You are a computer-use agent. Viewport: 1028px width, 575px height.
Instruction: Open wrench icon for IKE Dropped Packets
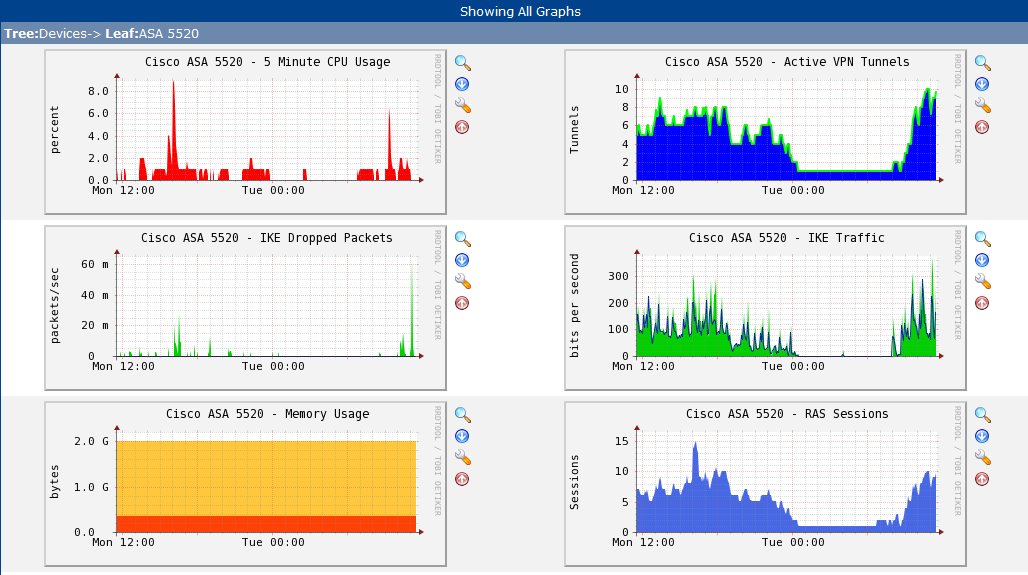click(463, 281)
